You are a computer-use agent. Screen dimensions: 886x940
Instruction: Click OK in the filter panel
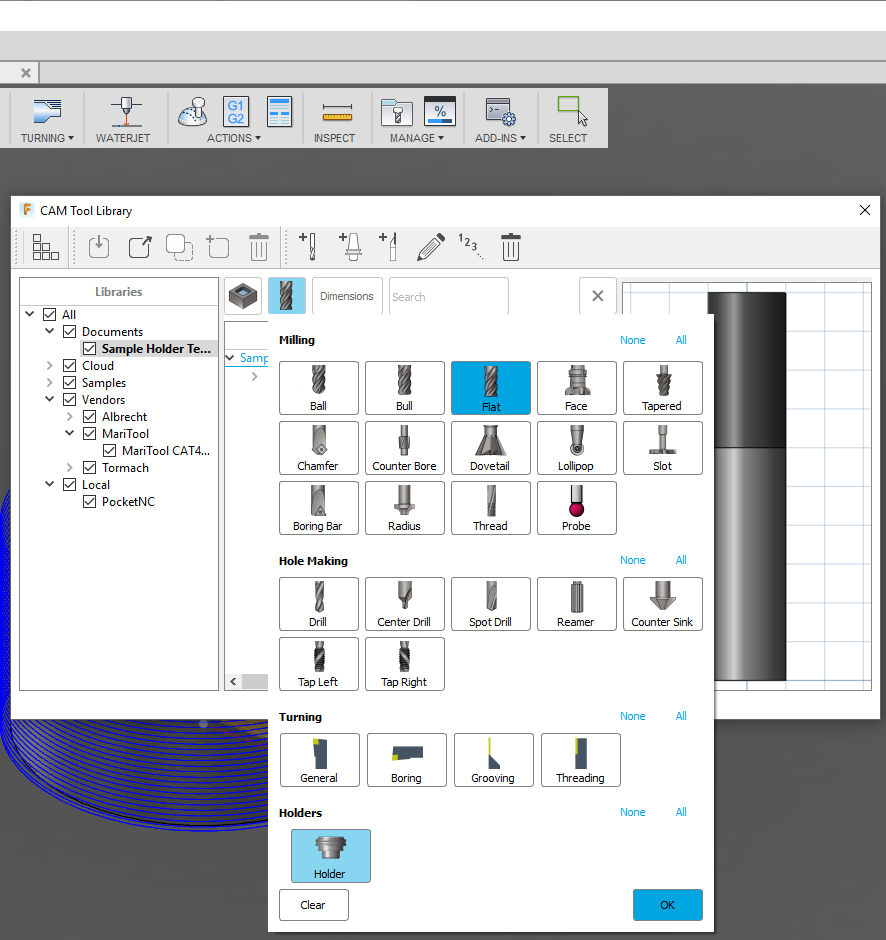[668, 905]
